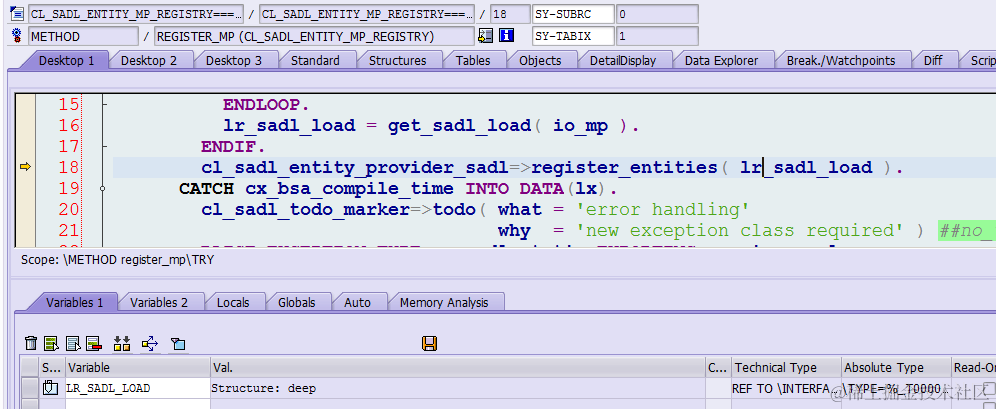Image resolution: width=996 pixels, height=409 pixels.
Task: Open the Structures tab
Action: [x=397, y=60]
